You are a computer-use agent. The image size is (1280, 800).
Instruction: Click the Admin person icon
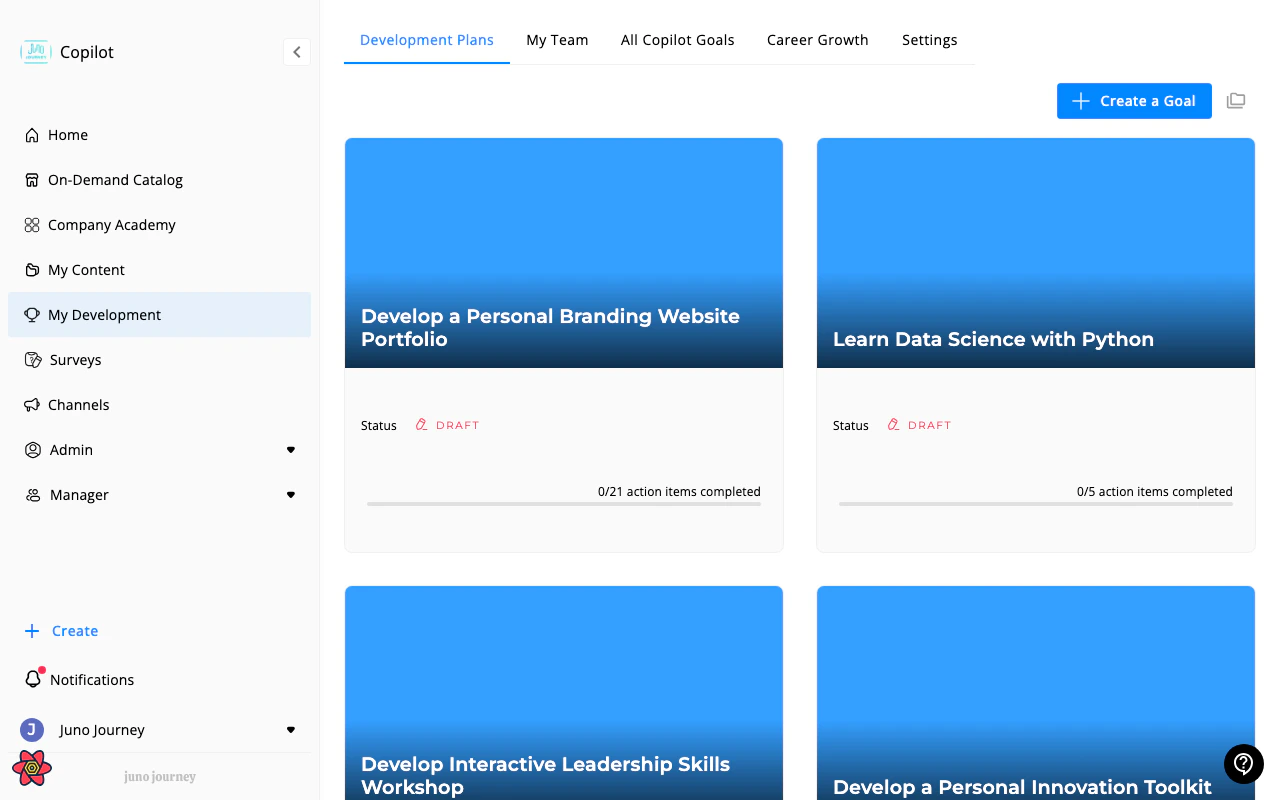pos(33,450)
